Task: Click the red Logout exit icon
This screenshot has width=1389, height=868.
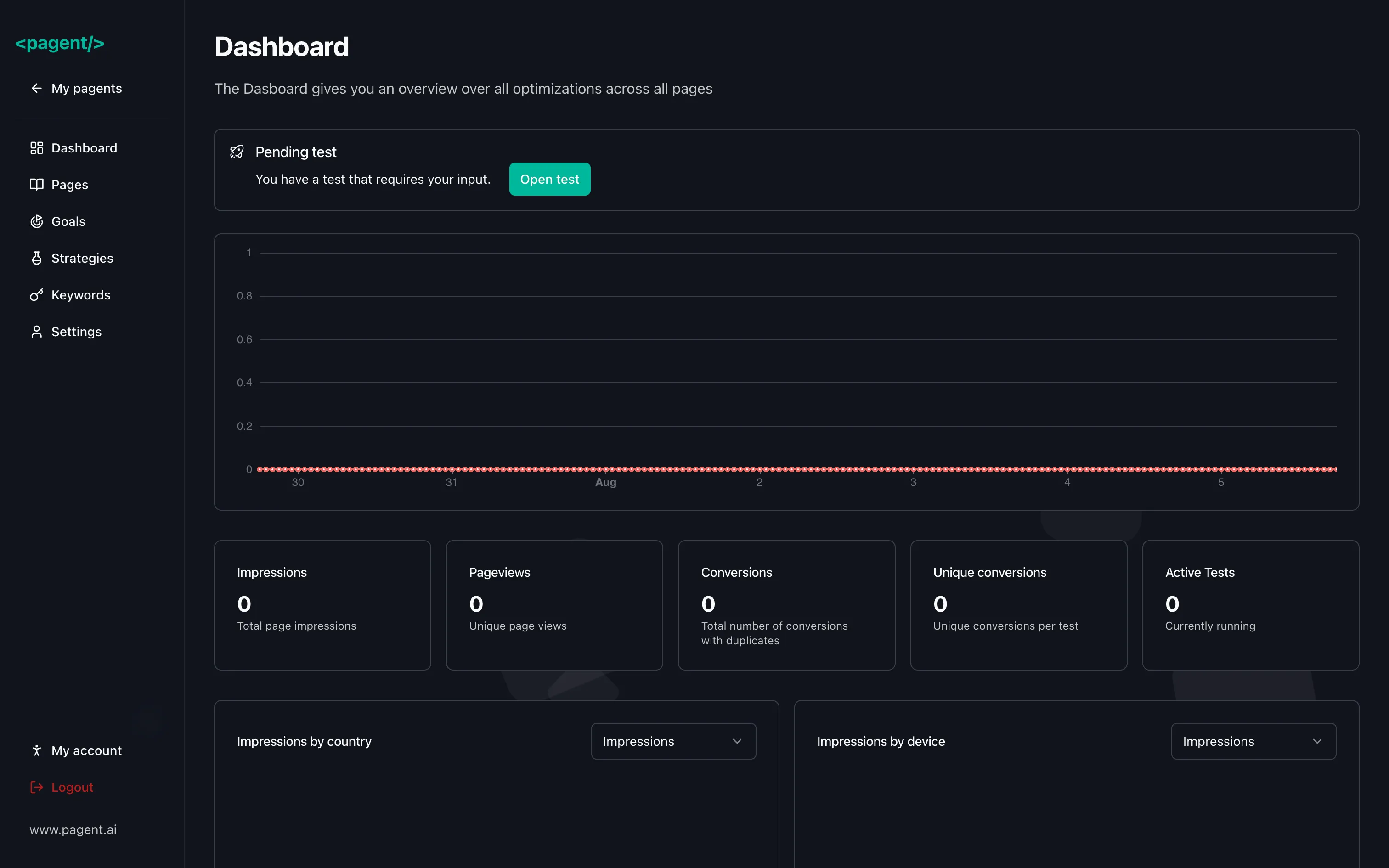Action: (37, 787)
